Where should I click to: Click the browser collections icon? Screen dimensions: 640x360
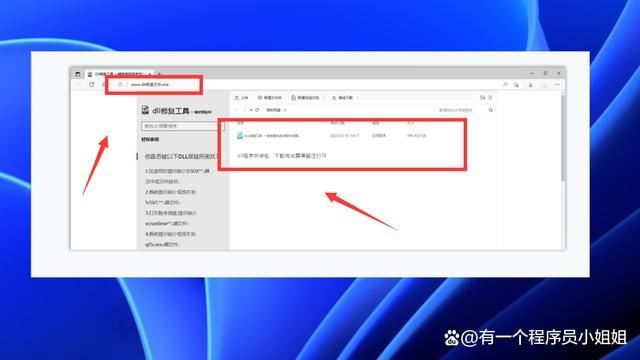pos(516,84)
